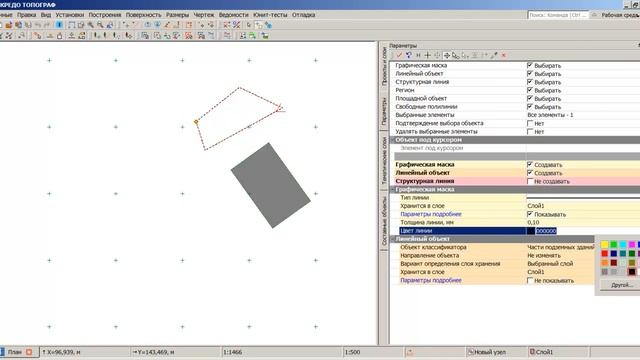Click the Толщина линии value 0,10
The width and height of the screenshot is (640, 360).
tap(533, 222)
